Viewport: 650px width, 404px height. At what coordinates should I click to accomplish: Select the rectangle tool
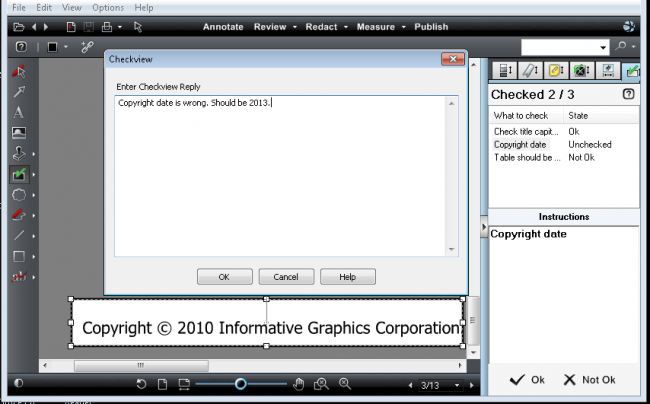[x=19, y=256]
